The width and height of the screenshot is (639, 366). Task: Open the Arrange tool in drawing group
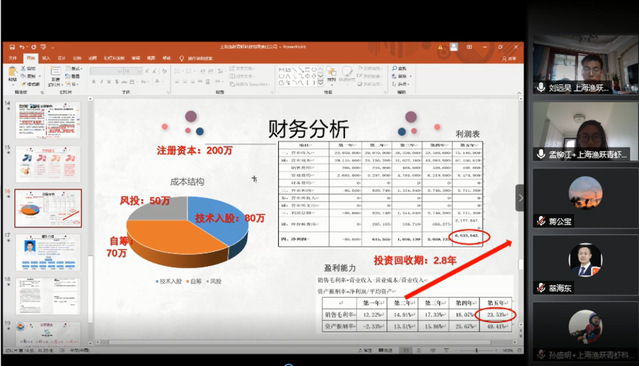point(331,74)
